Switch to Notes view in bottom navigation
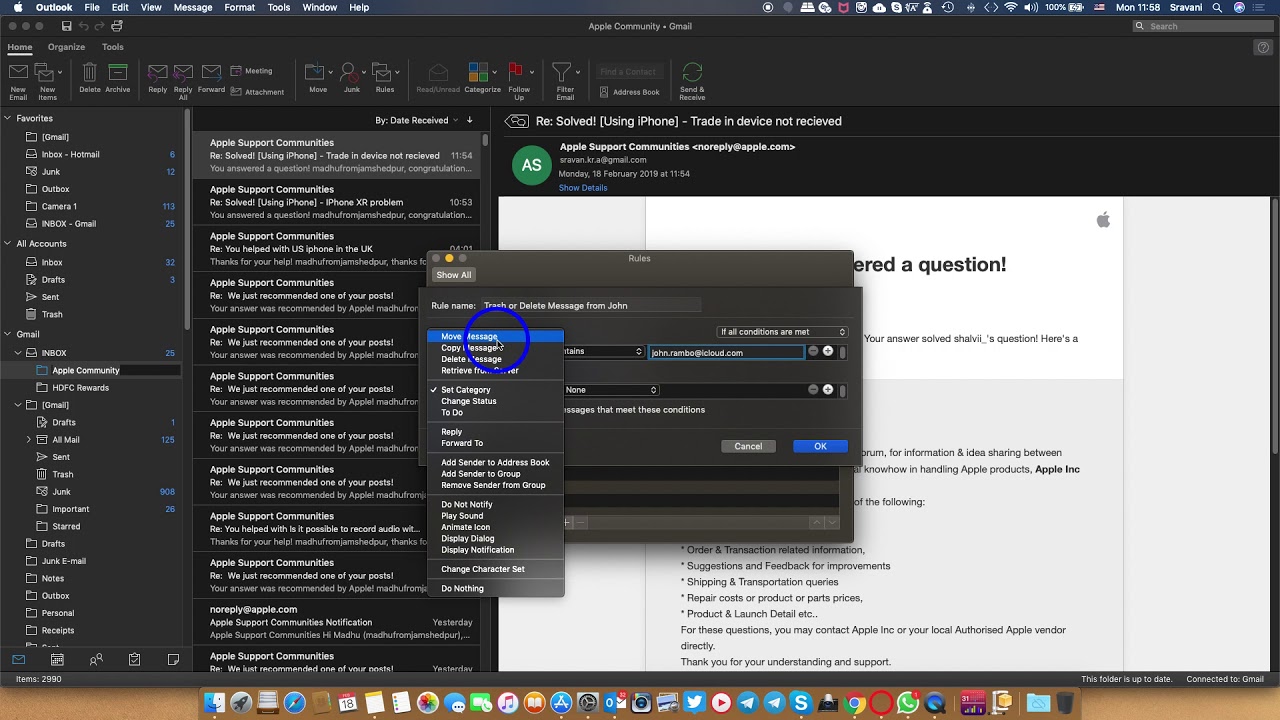Image resolution: width=1280 pixels, height=720 pixels. (x=173, y=660)
